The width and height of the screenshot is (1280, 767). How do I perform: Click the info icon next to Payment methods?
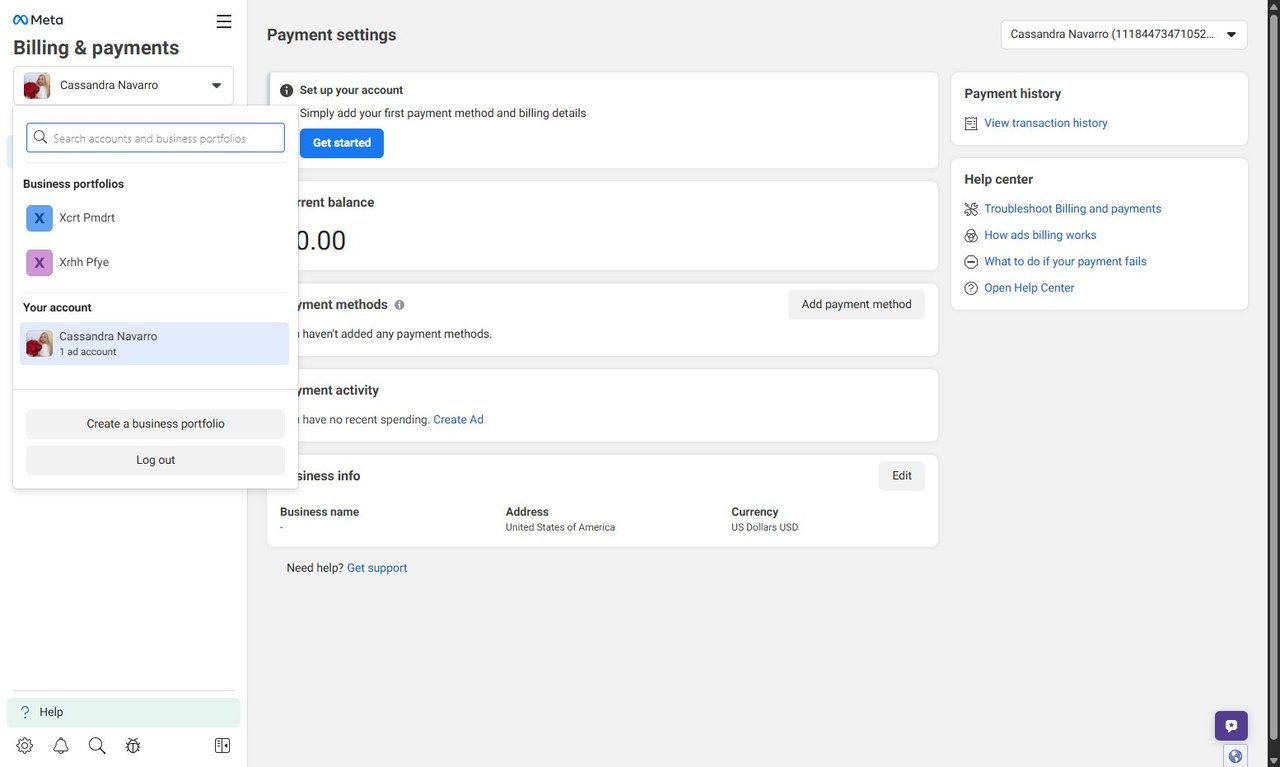tap(400, 305)
